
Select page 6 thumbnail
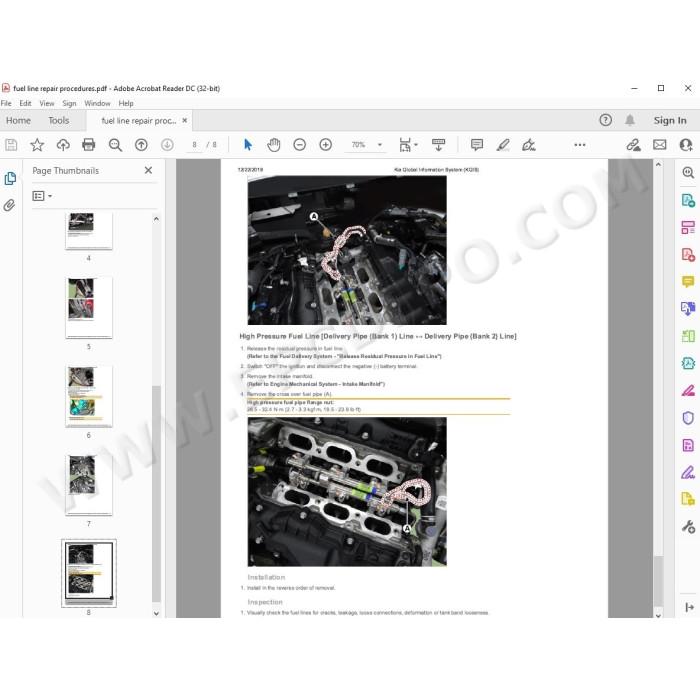coord(89,396)
